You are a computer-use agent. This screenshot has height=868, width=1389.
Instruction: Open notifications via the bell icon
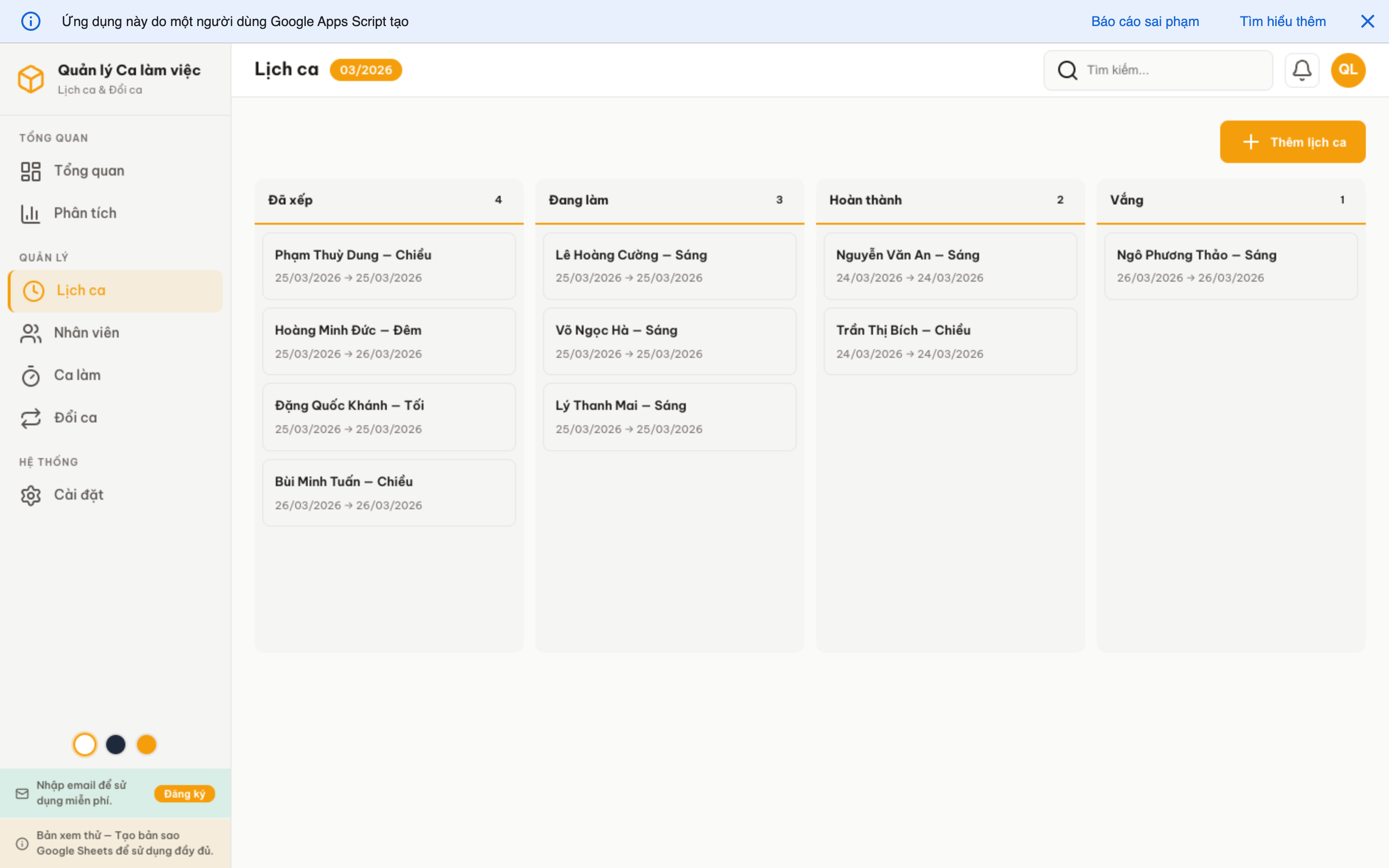(x=1302, y=69)
